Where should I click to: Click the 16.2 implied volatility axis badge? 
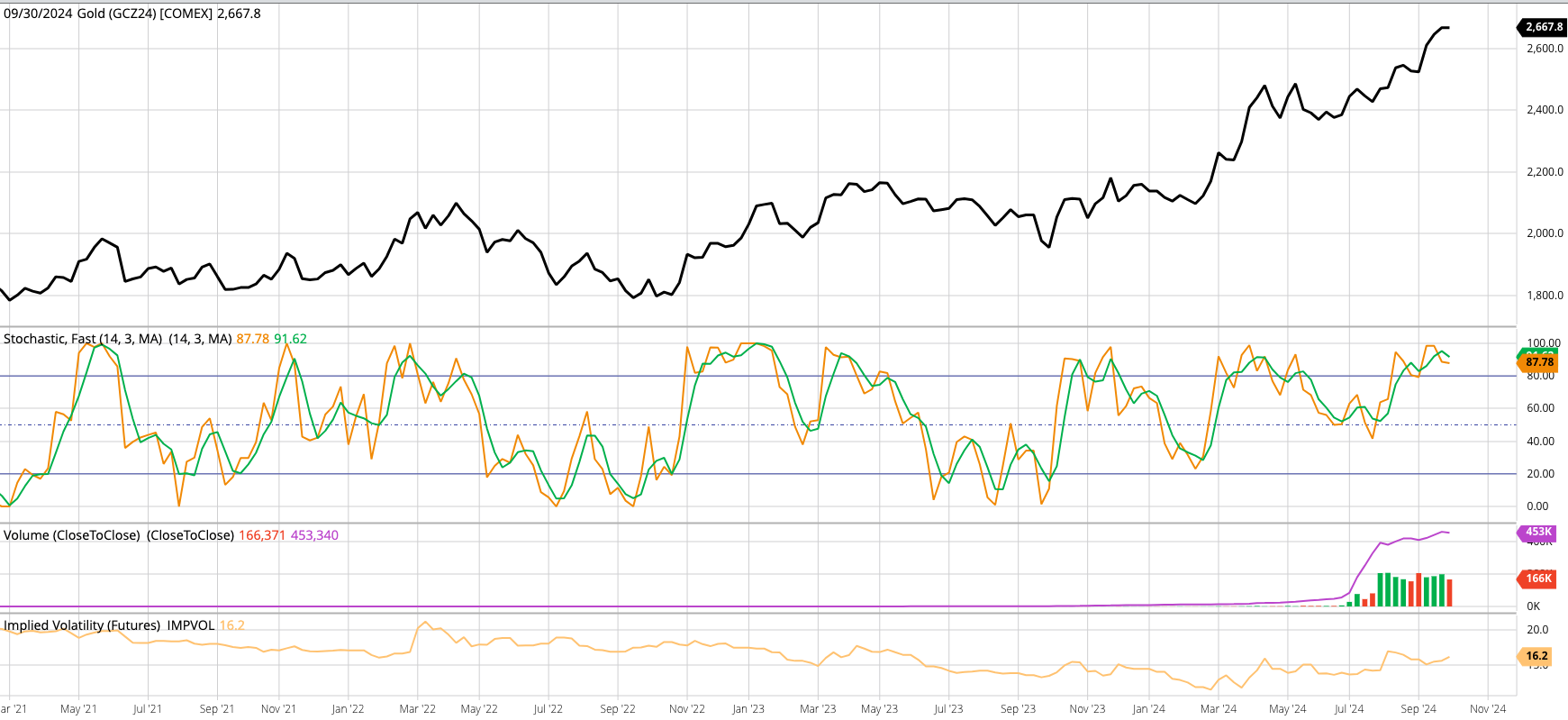pos(1536,656)
